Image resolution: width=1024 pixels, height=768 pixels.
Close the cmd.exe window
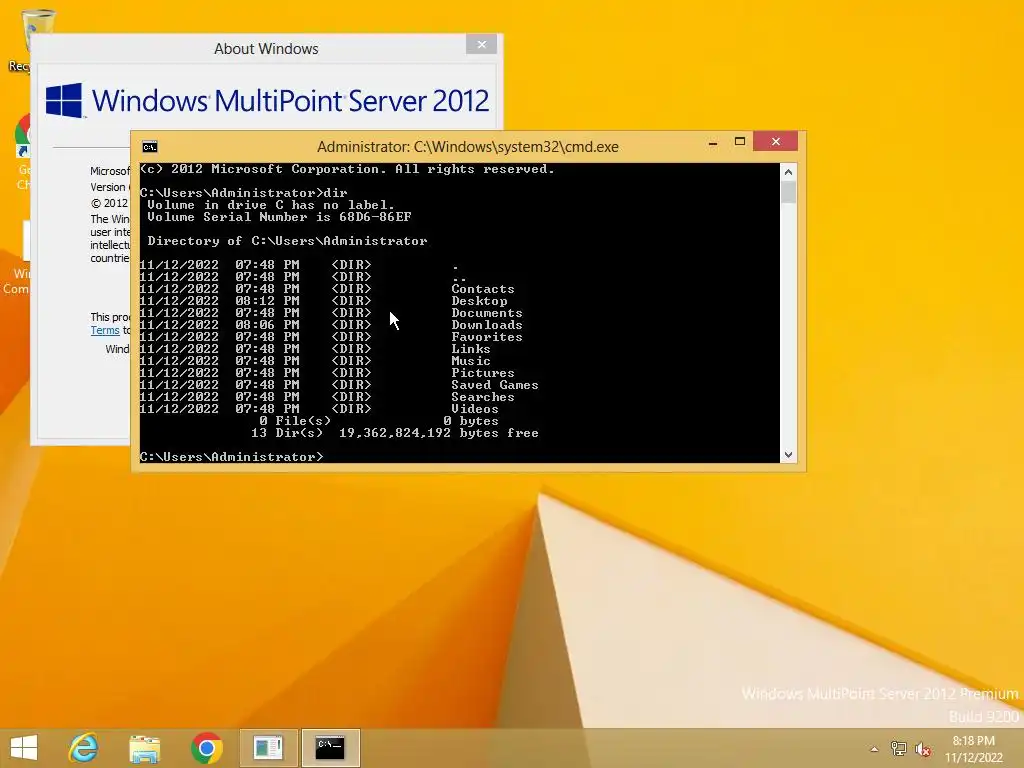point(775,141)
